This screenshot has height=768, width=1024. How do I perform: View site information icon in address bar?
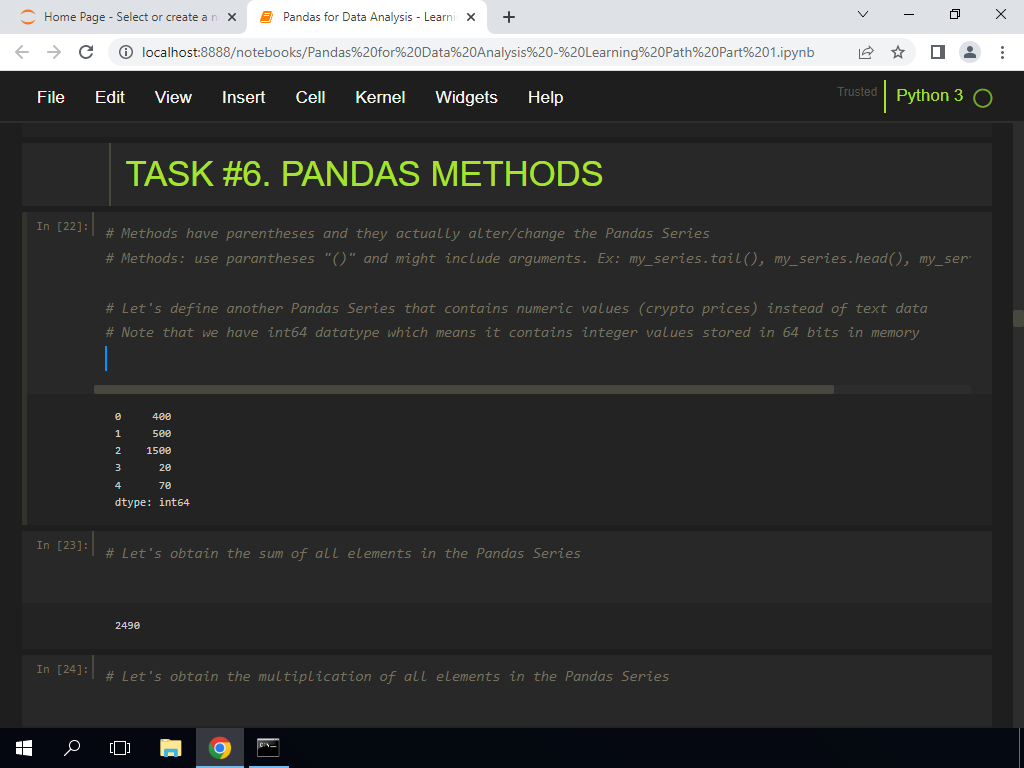click(127, 52)
